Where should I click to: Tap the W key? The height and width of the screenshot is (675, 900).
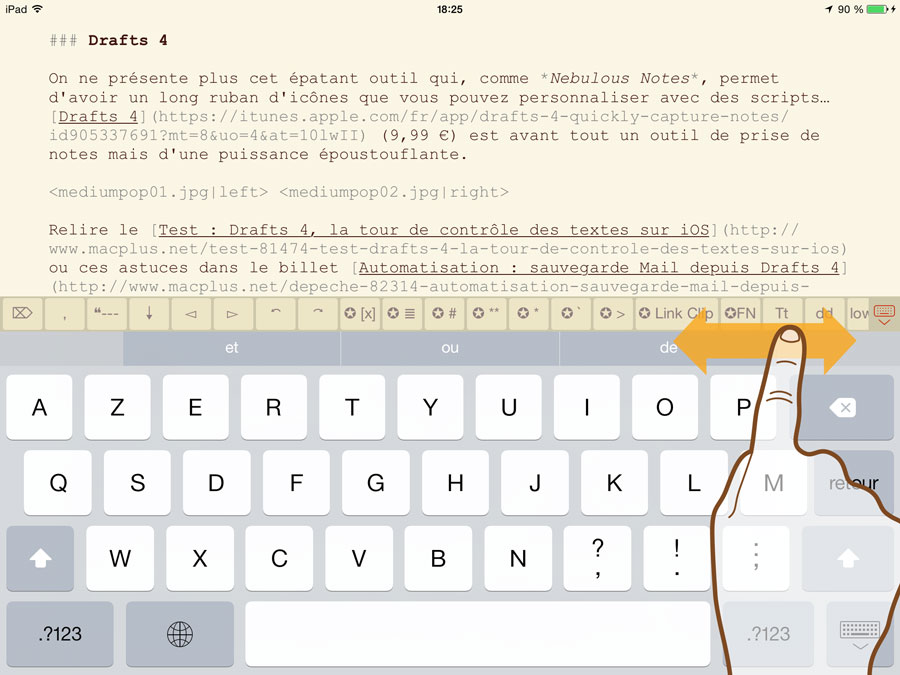120,558
